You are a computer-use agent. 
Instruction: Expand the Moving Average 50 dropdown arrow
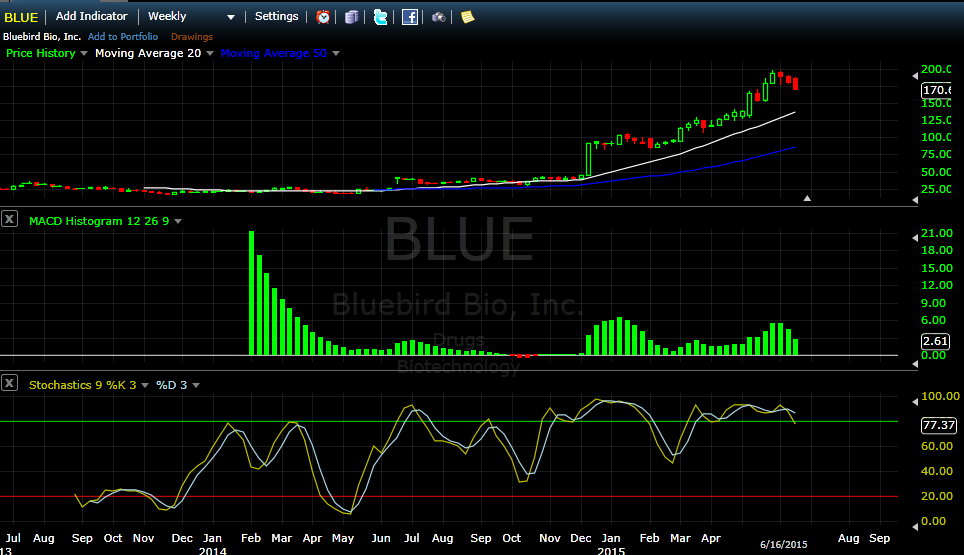click(336, 53)
